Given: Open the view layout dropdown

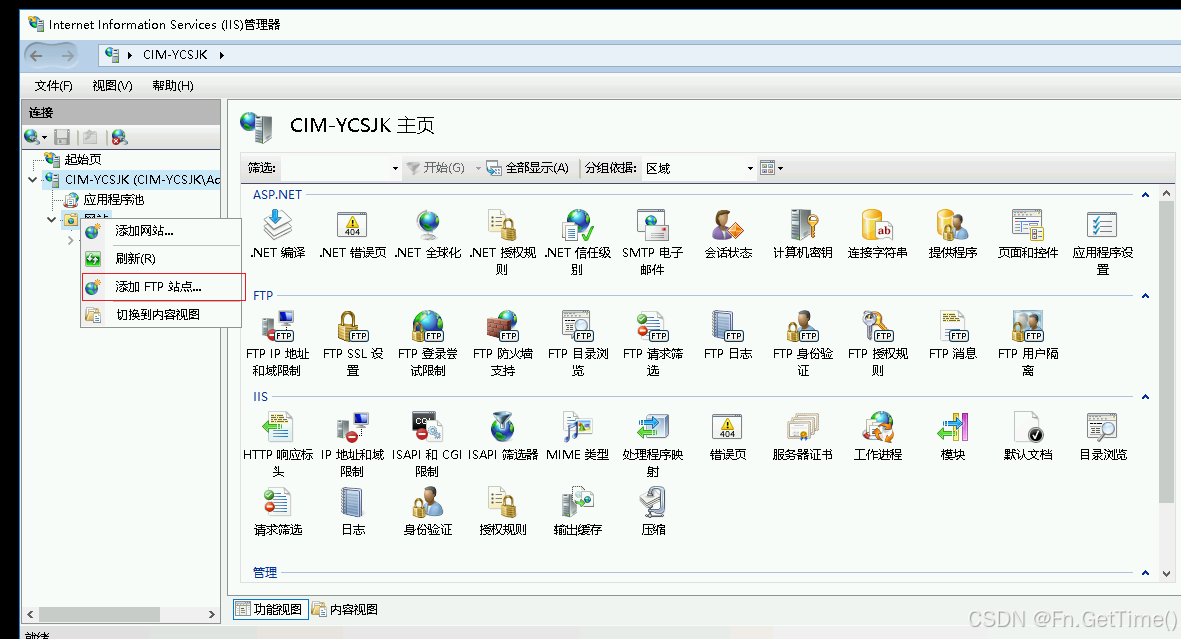Looking at the screenshot, I should click(771, 168).
